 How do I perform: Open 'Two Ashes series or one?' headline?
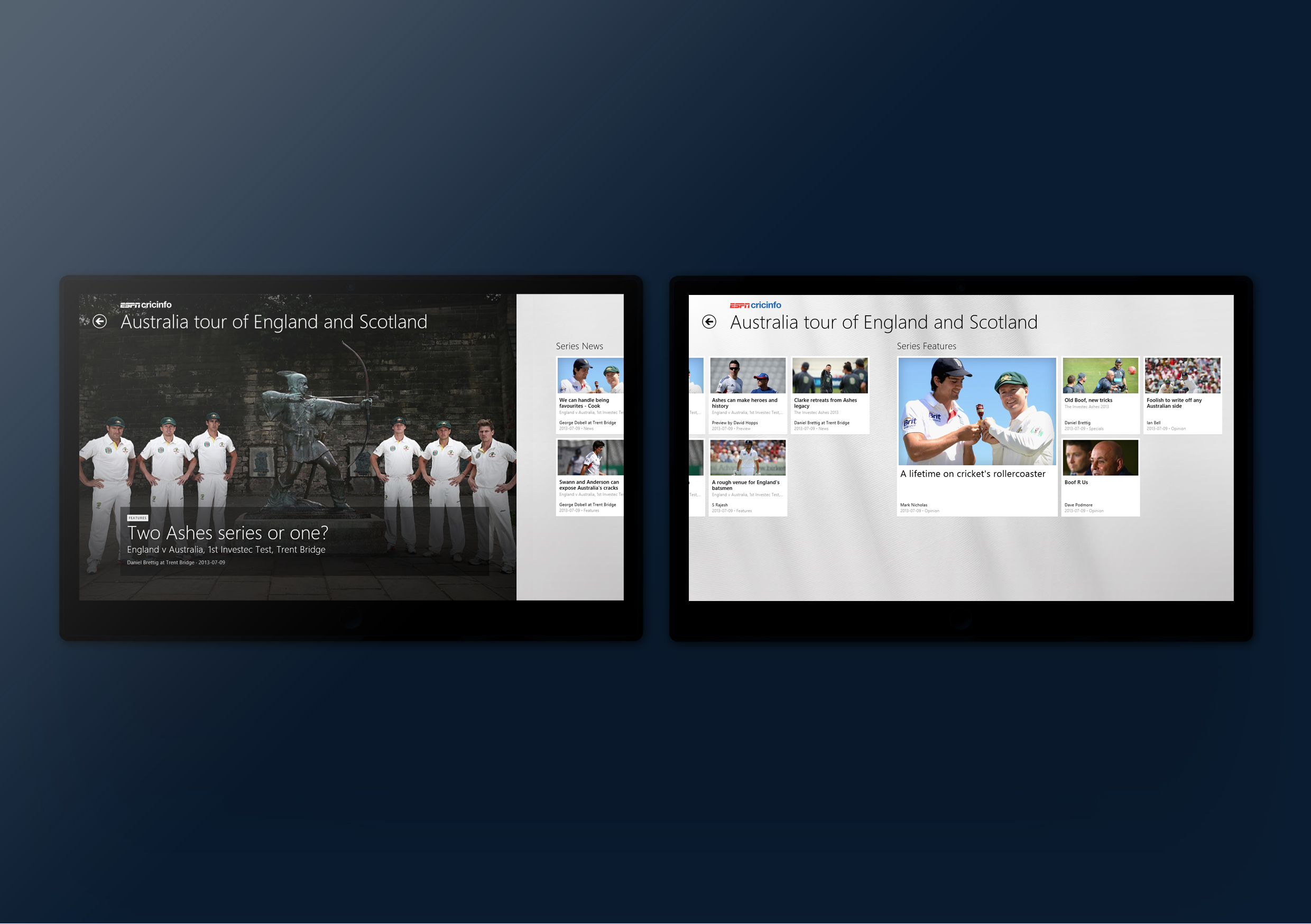point(227,533)
